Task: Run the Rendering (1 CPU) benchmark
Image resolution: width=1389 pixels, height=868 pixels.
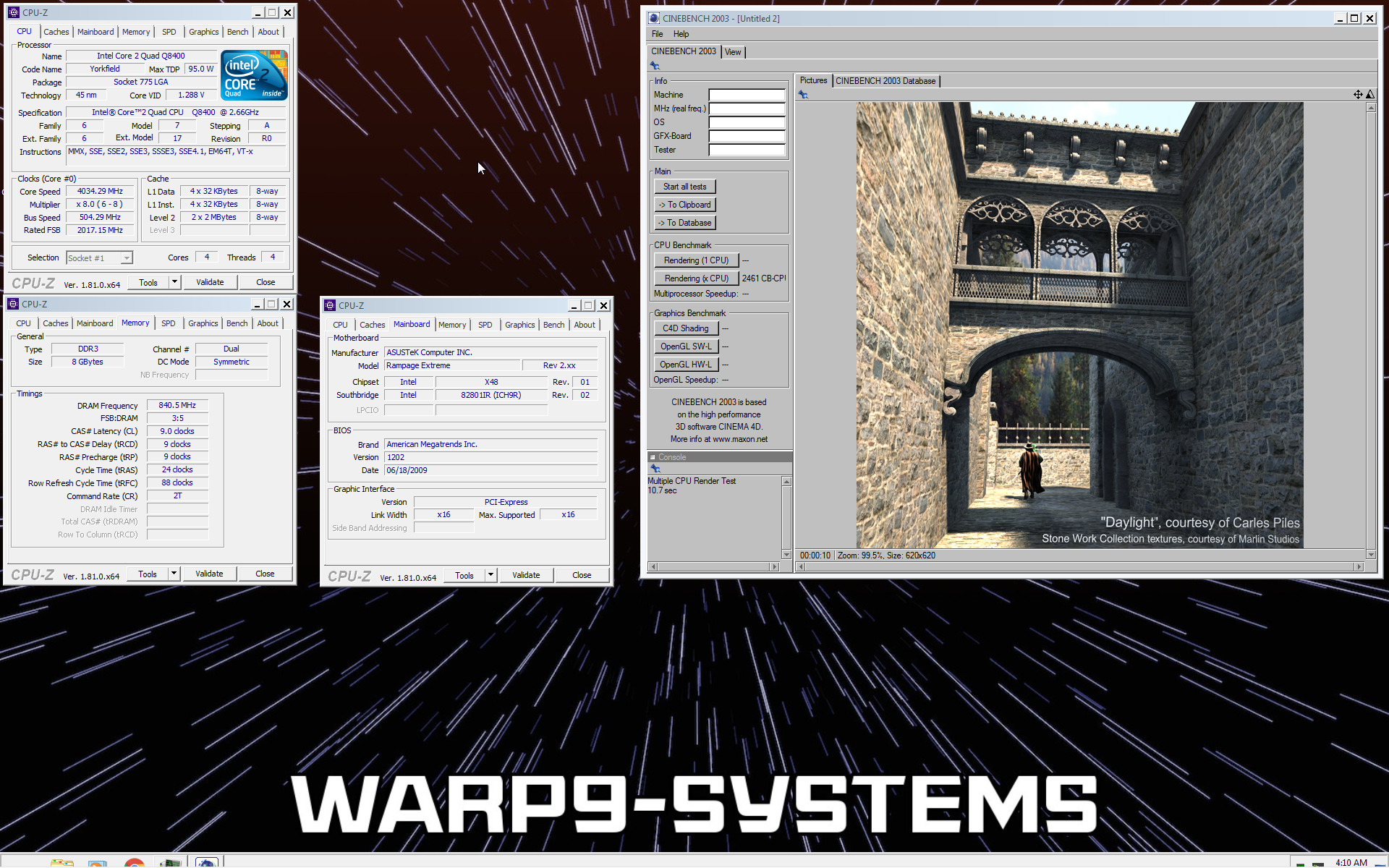Action: point(696,260)
